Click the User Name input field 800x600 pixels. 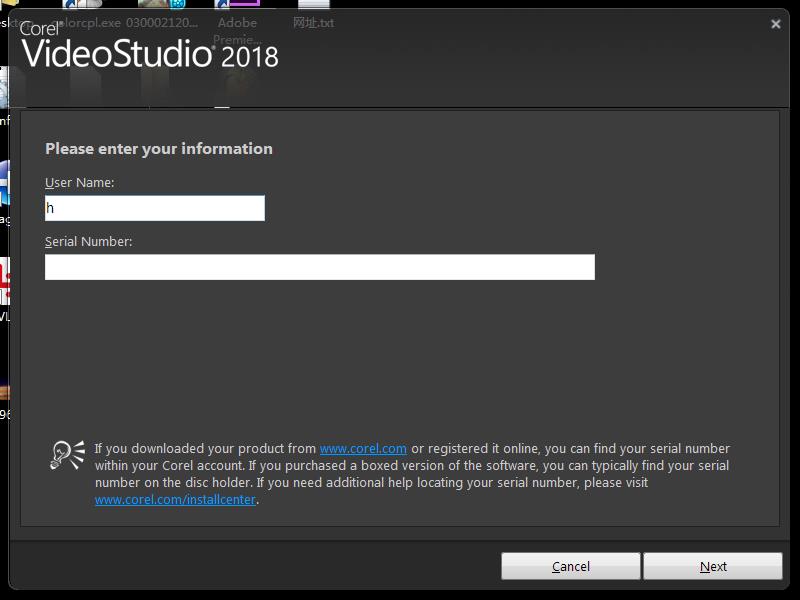(x=155, y=208)
